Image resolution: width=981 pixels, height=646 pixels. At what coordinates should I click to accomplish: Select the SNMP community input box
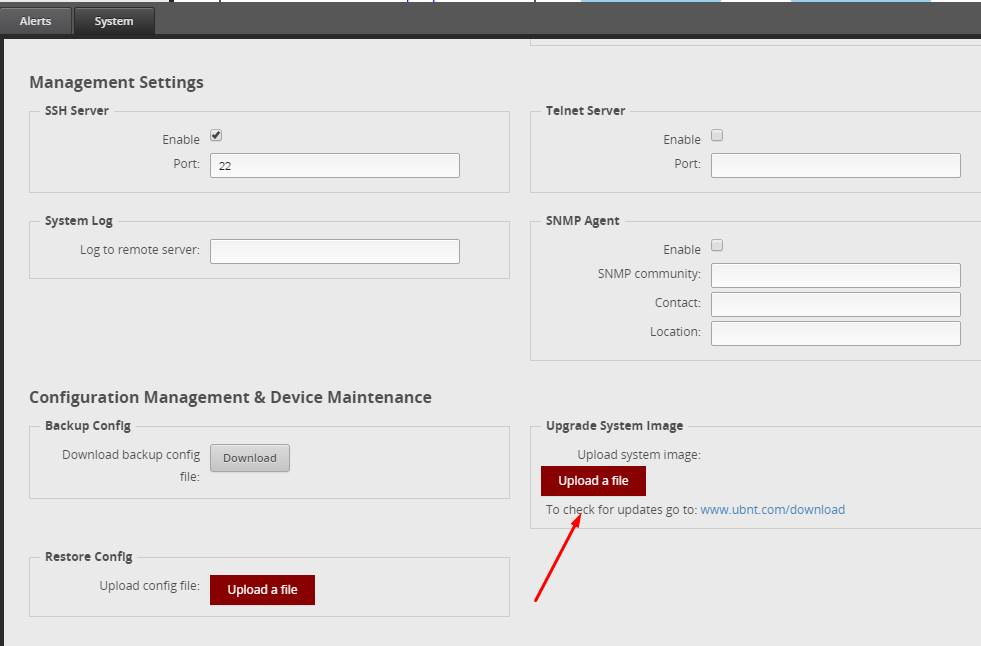click(835, 275)
